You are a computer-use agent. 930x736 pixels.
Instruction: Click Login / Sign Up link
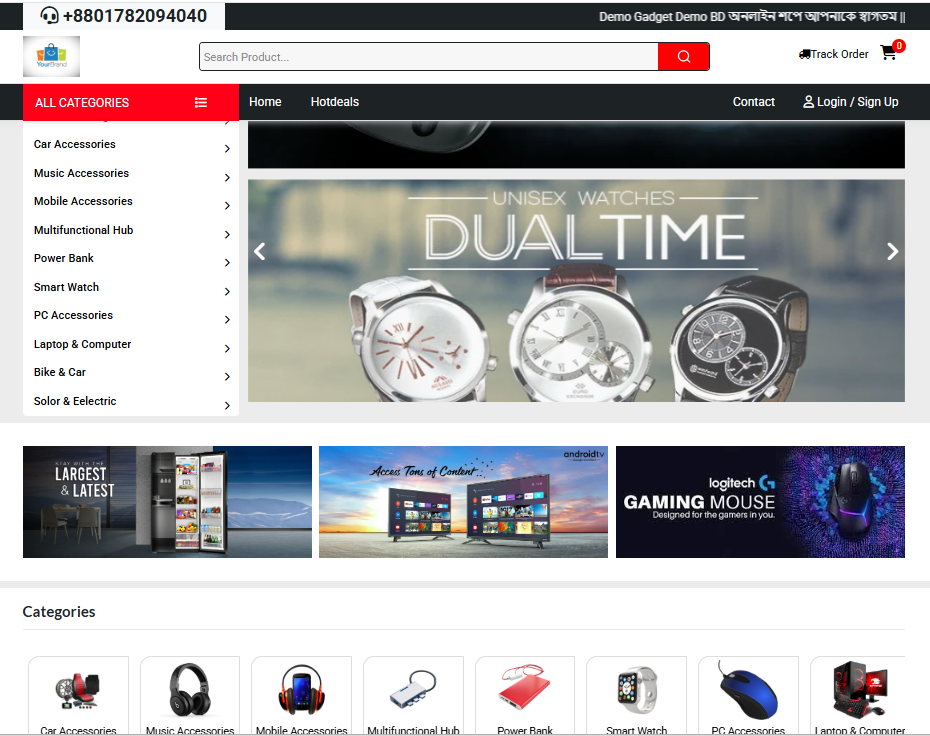pos(850,102)
